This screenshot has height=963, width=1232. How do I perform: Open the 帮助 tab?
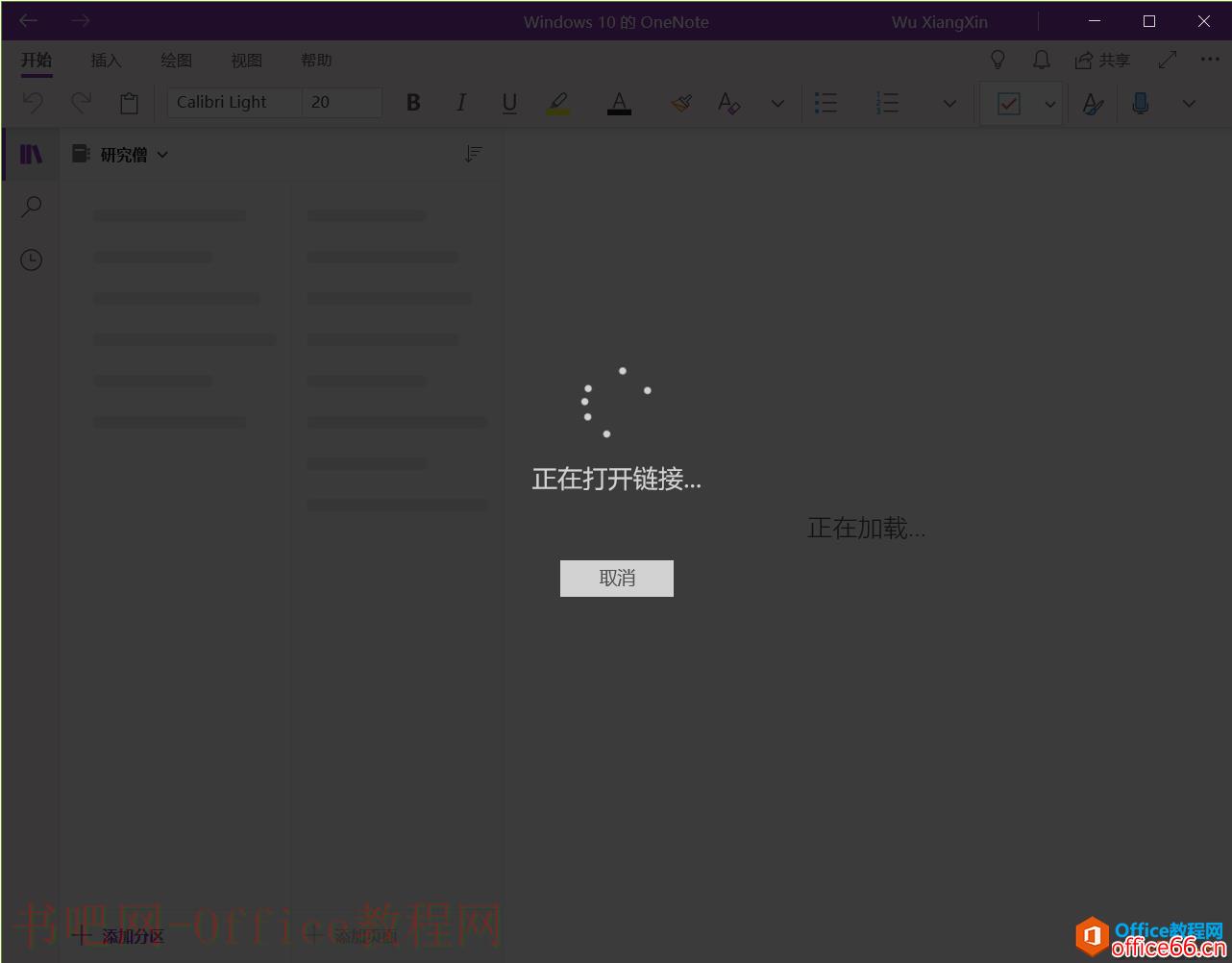tap(316, 60)
